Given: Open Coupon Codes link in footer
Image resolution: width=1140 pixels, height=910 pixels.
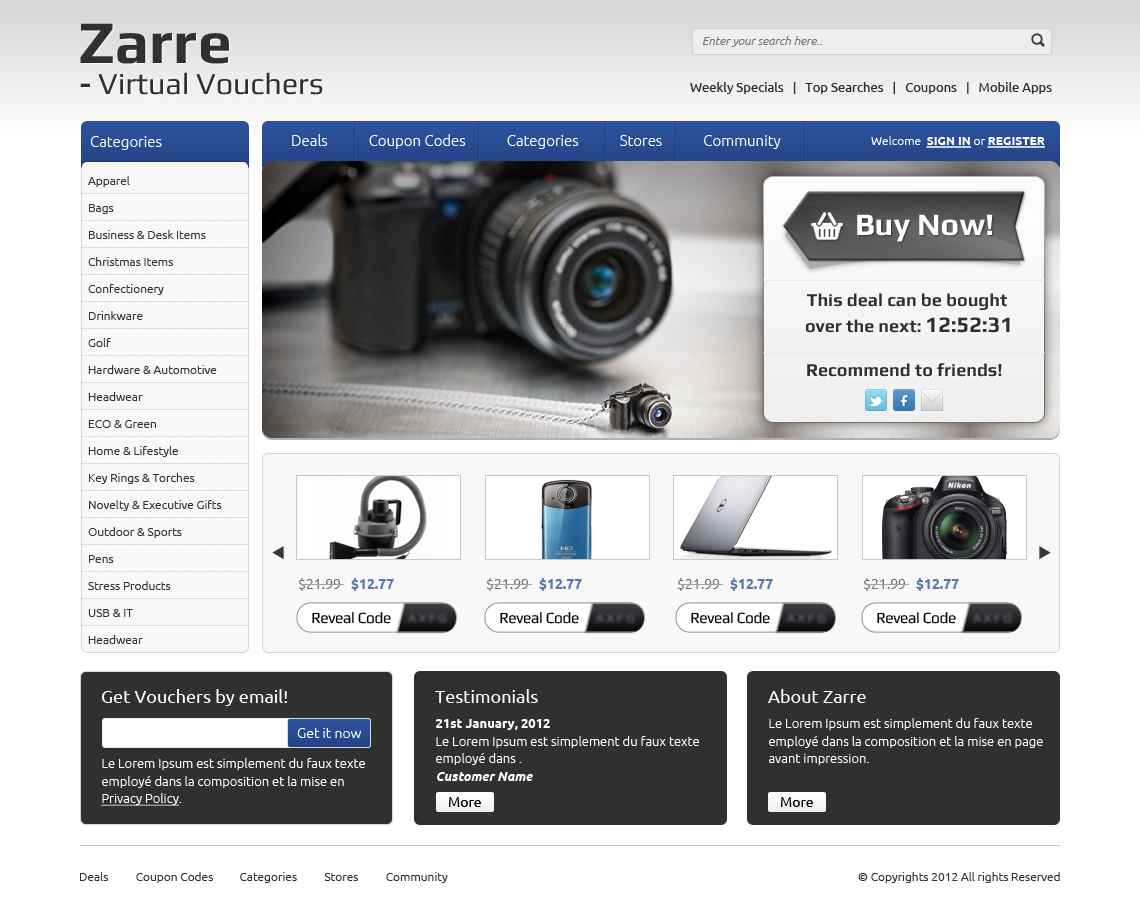Looking at the screenshot, I should coord(174,877).
